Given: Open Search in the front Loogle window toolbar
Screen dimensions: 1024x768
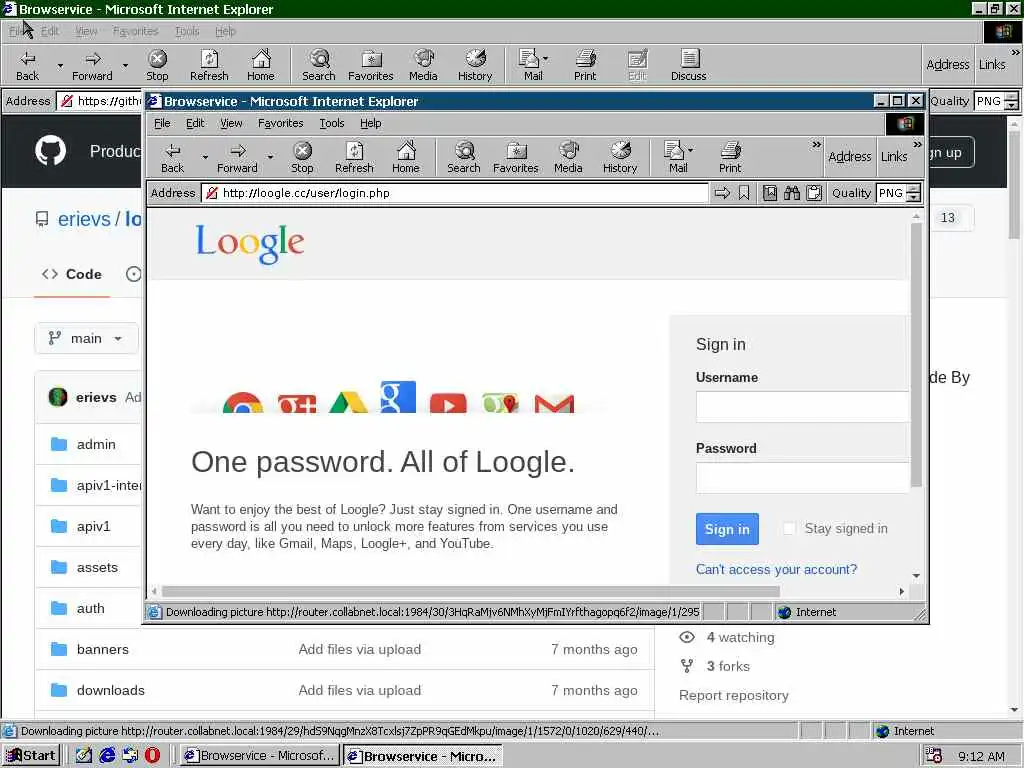Looking at the screenshot, I should tap(464, 157).
